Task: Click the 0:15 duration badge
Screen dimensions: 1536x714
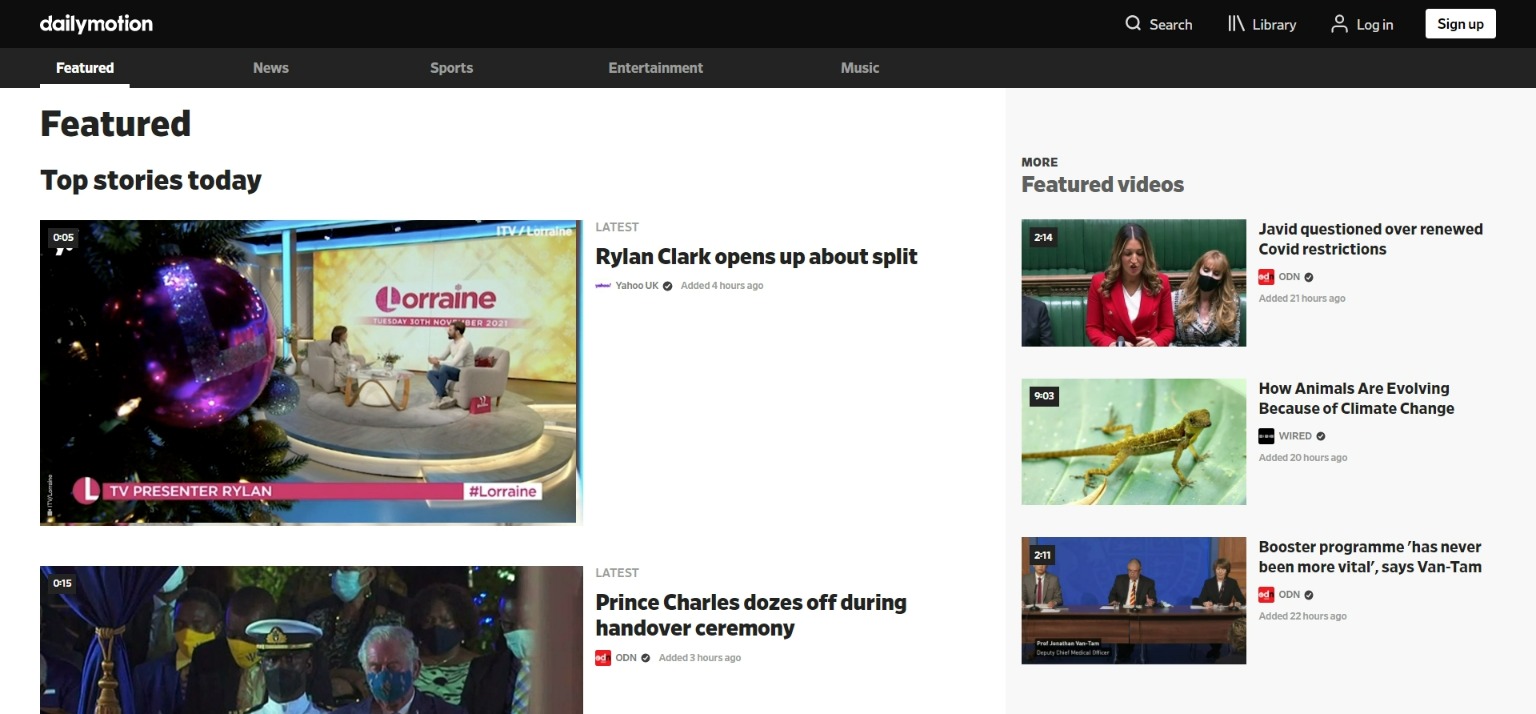Action: (62, 584)
